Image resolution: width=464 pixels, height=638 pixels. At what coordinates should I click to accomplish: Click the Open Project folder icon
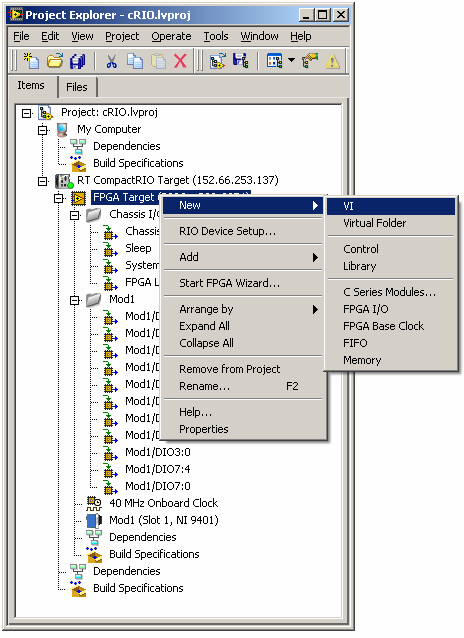[55, 61]
